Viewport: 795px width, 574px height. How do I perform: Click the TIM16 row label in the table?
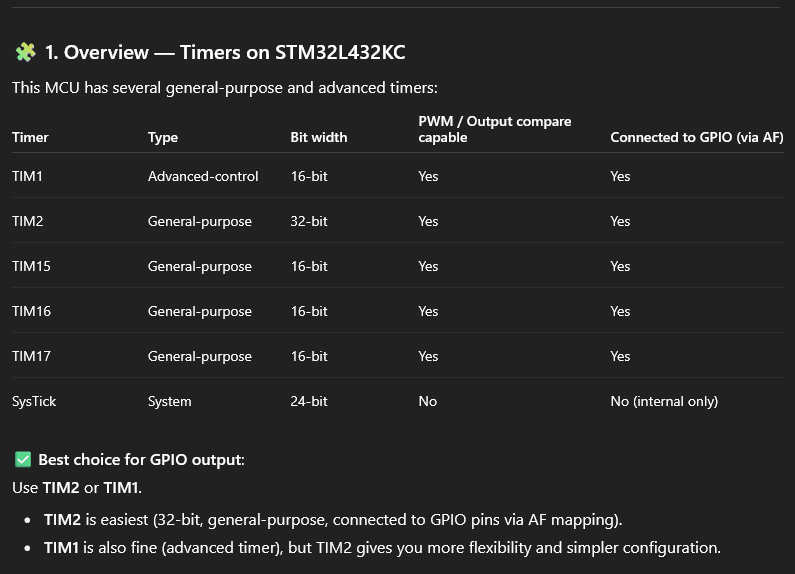pyautogui.click(x=31, y=311)
